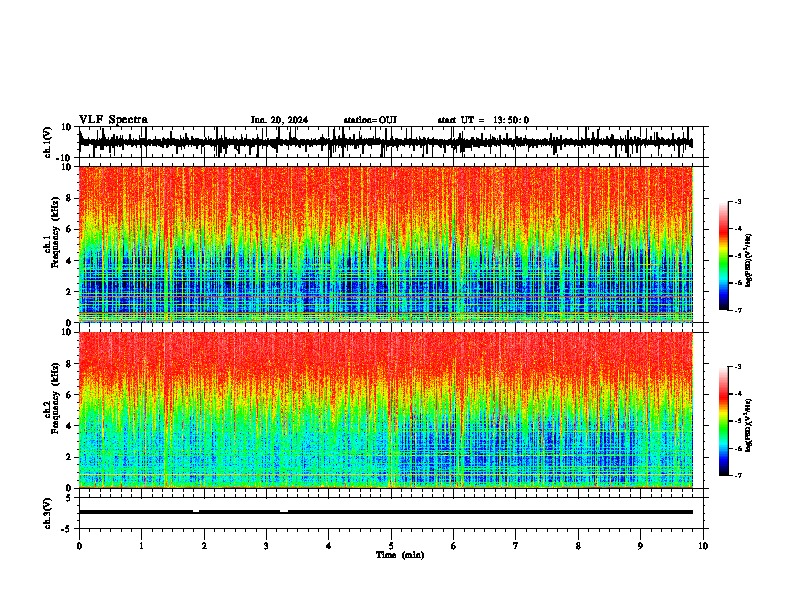Click time axis tick label 2

204,546
